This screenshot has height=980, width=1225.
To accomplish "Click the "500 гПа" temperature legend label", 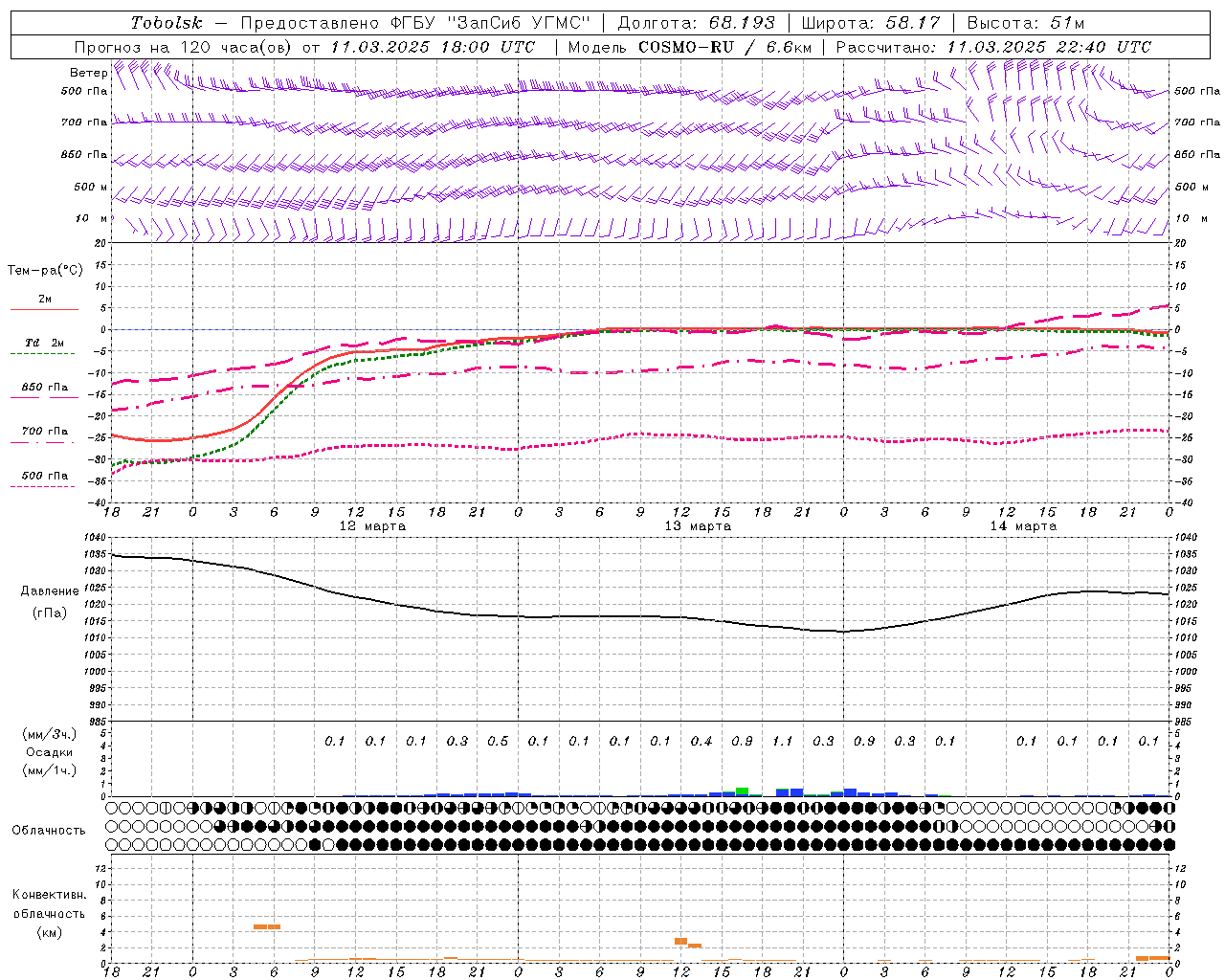I will [45, 476].
